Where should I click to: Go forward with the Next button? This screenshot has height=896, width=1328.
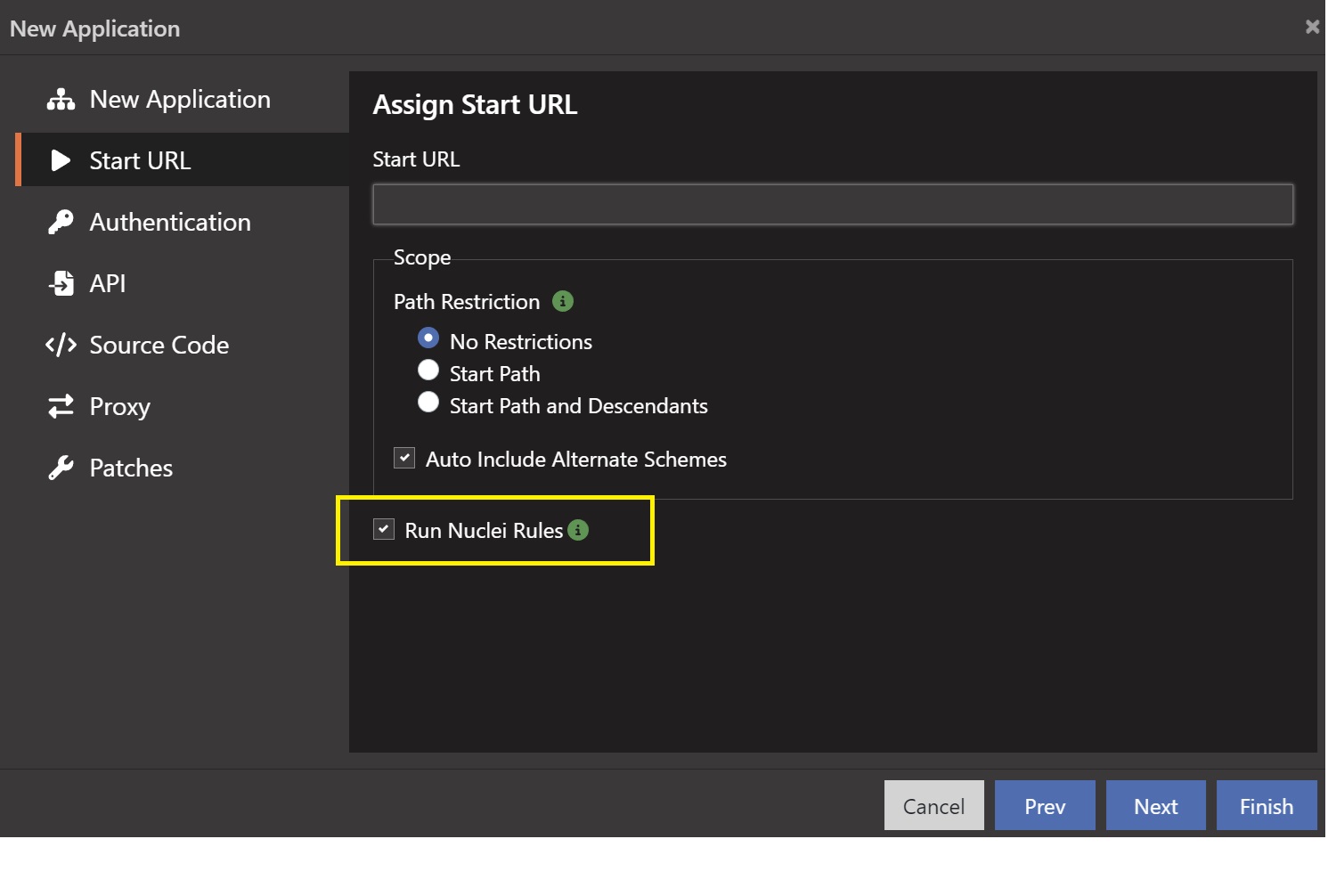(1155, 806)
